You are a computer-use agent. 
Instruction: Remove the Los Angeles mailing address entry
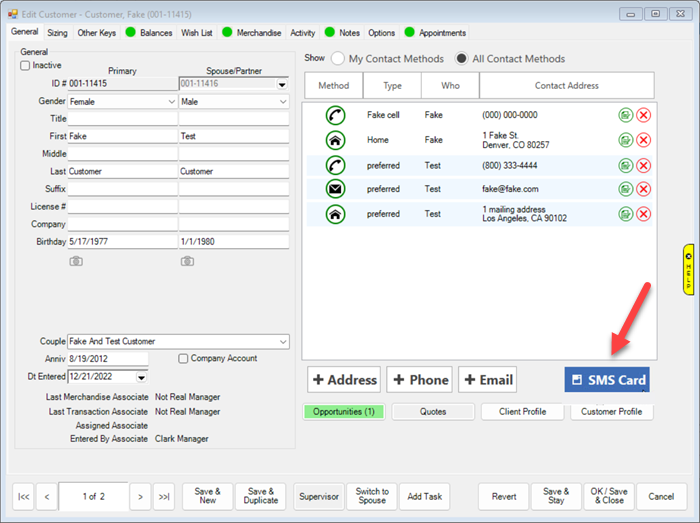pos(643,213)
